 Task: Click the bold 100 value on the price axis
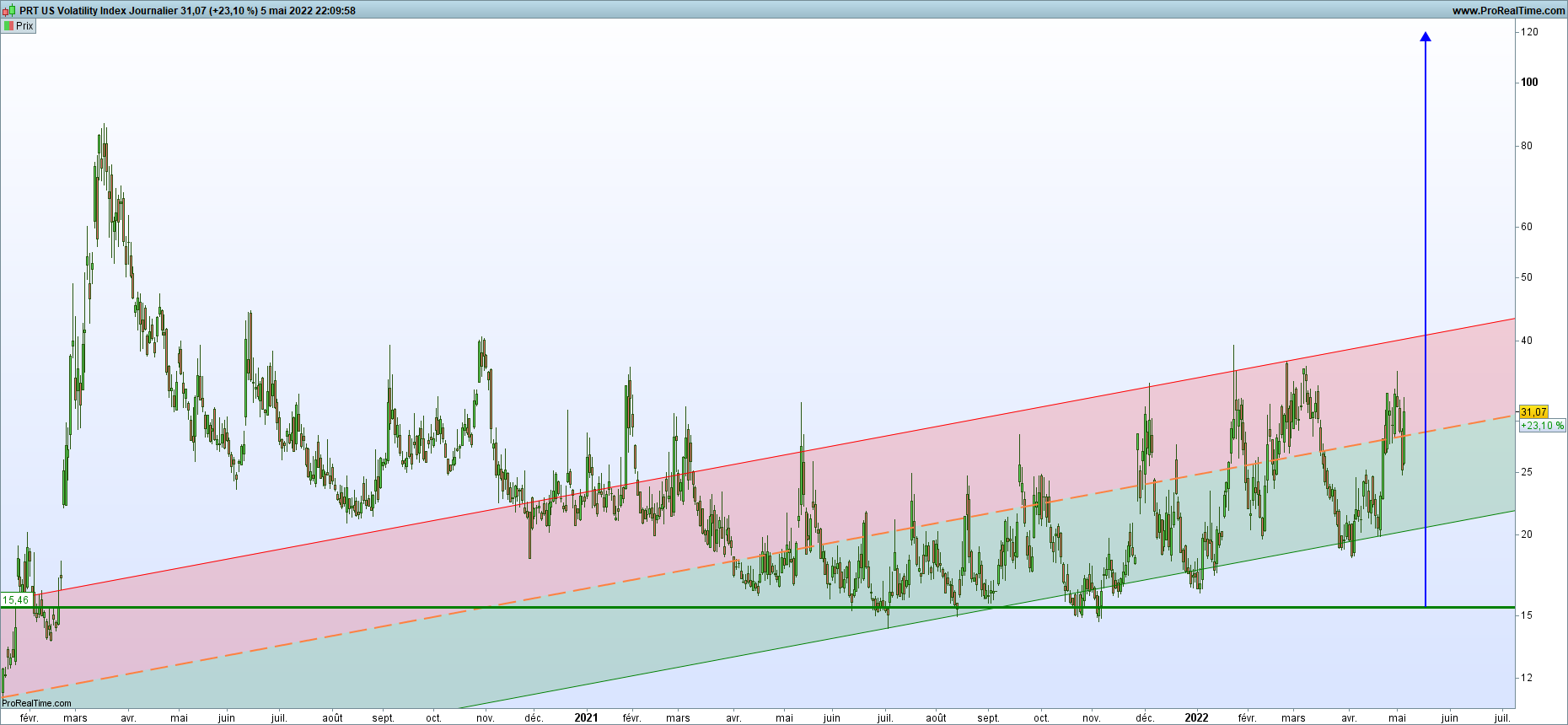click(1529, 83)
